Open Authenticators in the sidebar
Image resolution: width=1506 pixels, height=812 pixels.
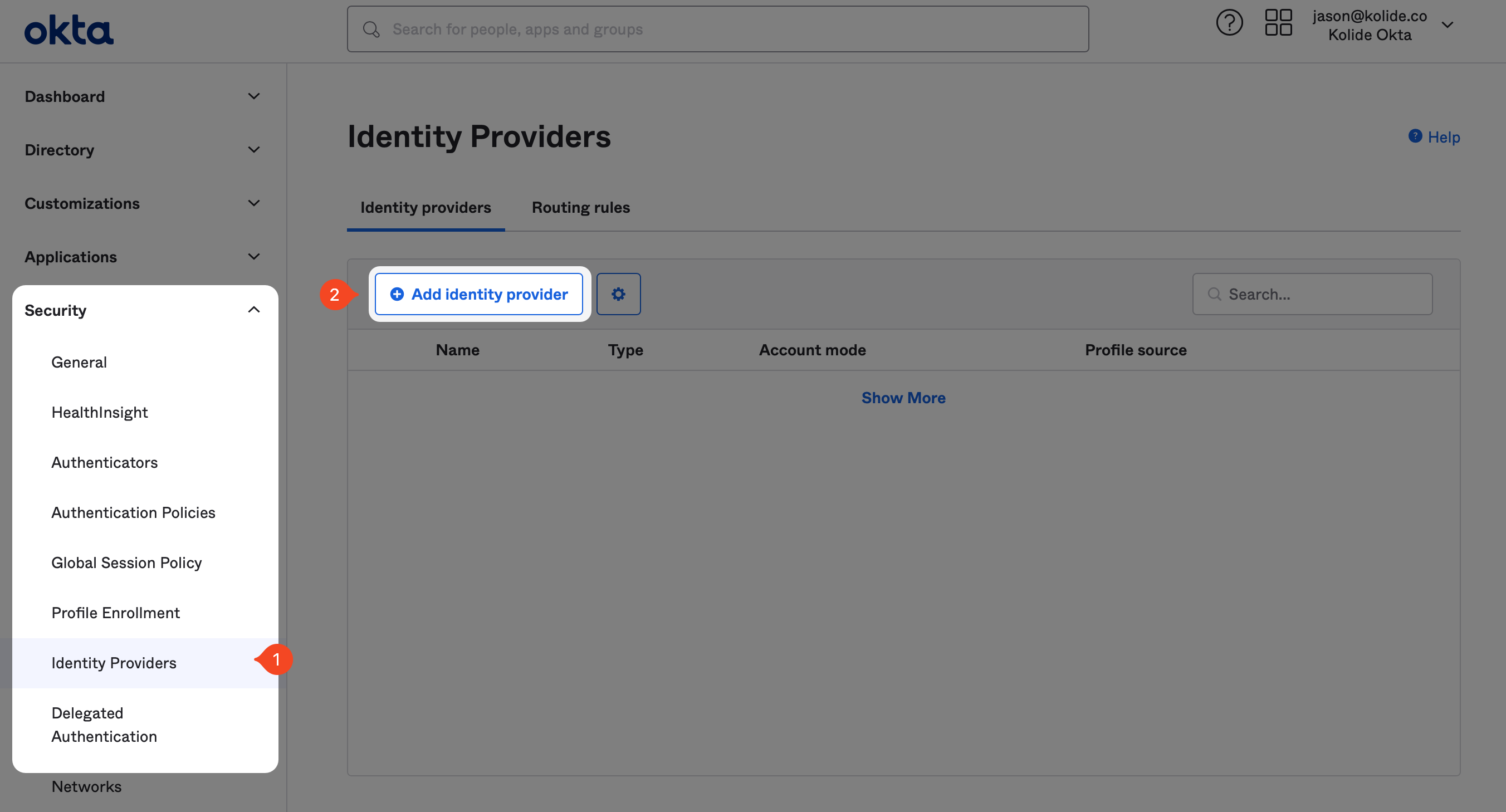coord(105,462)
